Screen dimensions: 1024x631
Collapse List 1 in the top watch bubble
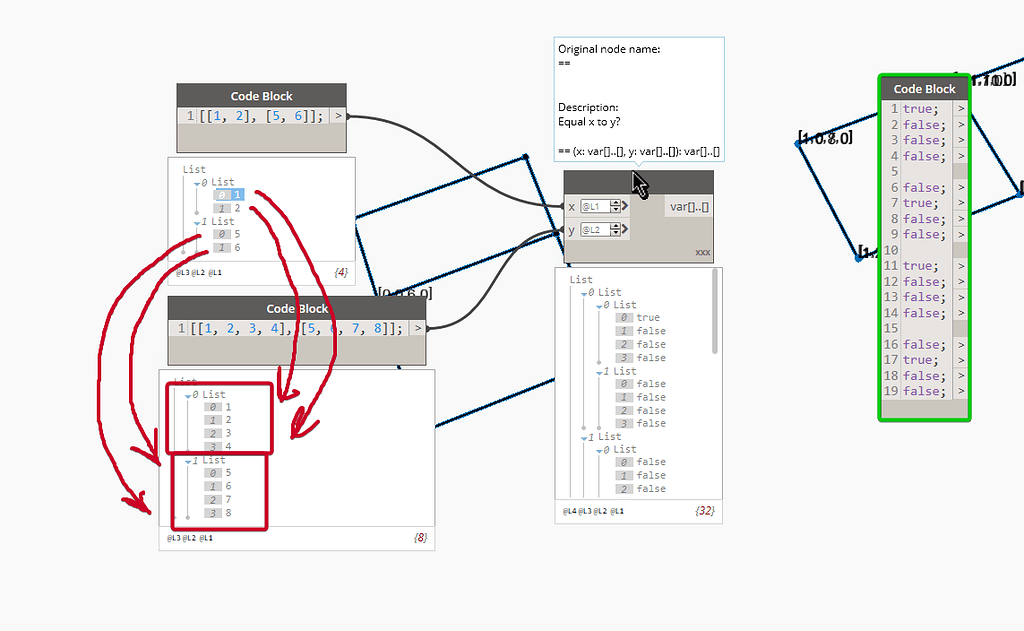point(196,221)
